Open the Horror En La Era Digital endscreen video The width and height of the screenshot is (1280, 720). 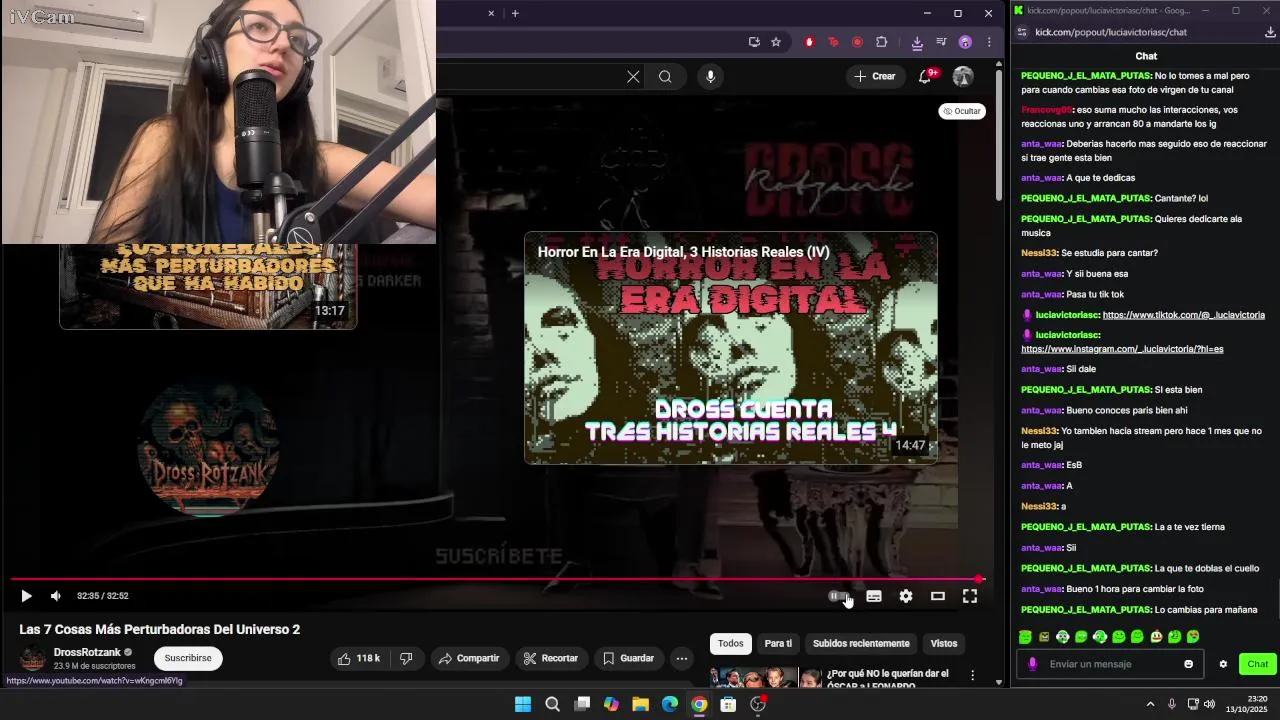point(731,348)
